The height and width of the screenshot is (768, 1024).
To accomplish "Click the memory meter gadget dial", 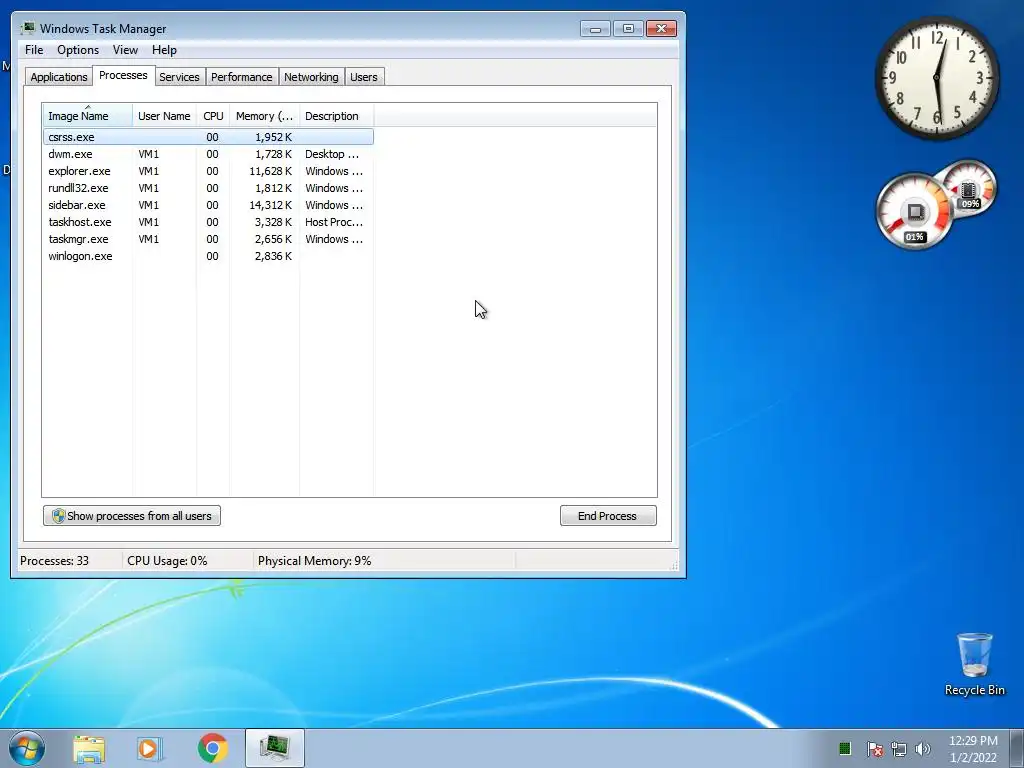I will pyautogui.click(x=969, y=188).
